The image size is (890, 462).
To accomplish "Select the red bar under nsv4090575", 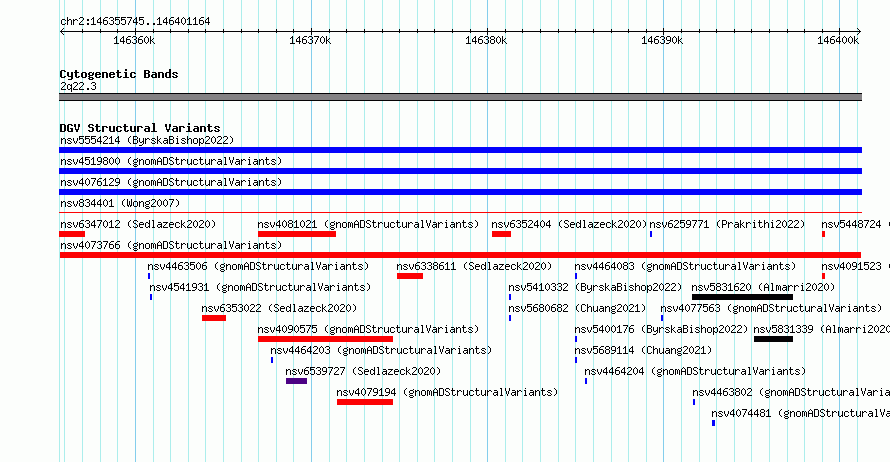I will 325,339.
